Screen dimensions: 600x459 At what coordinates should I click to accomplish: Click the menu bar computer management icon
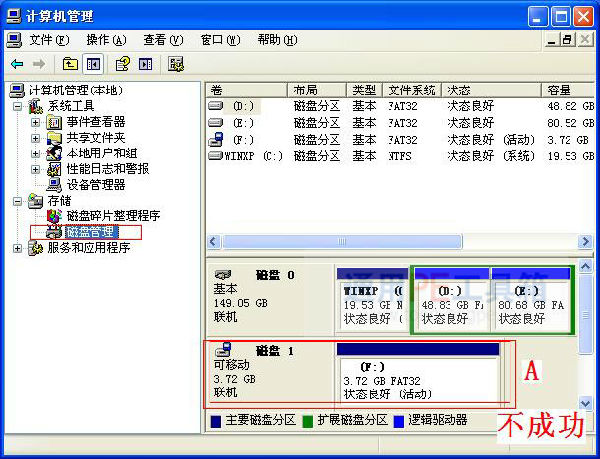14,40
